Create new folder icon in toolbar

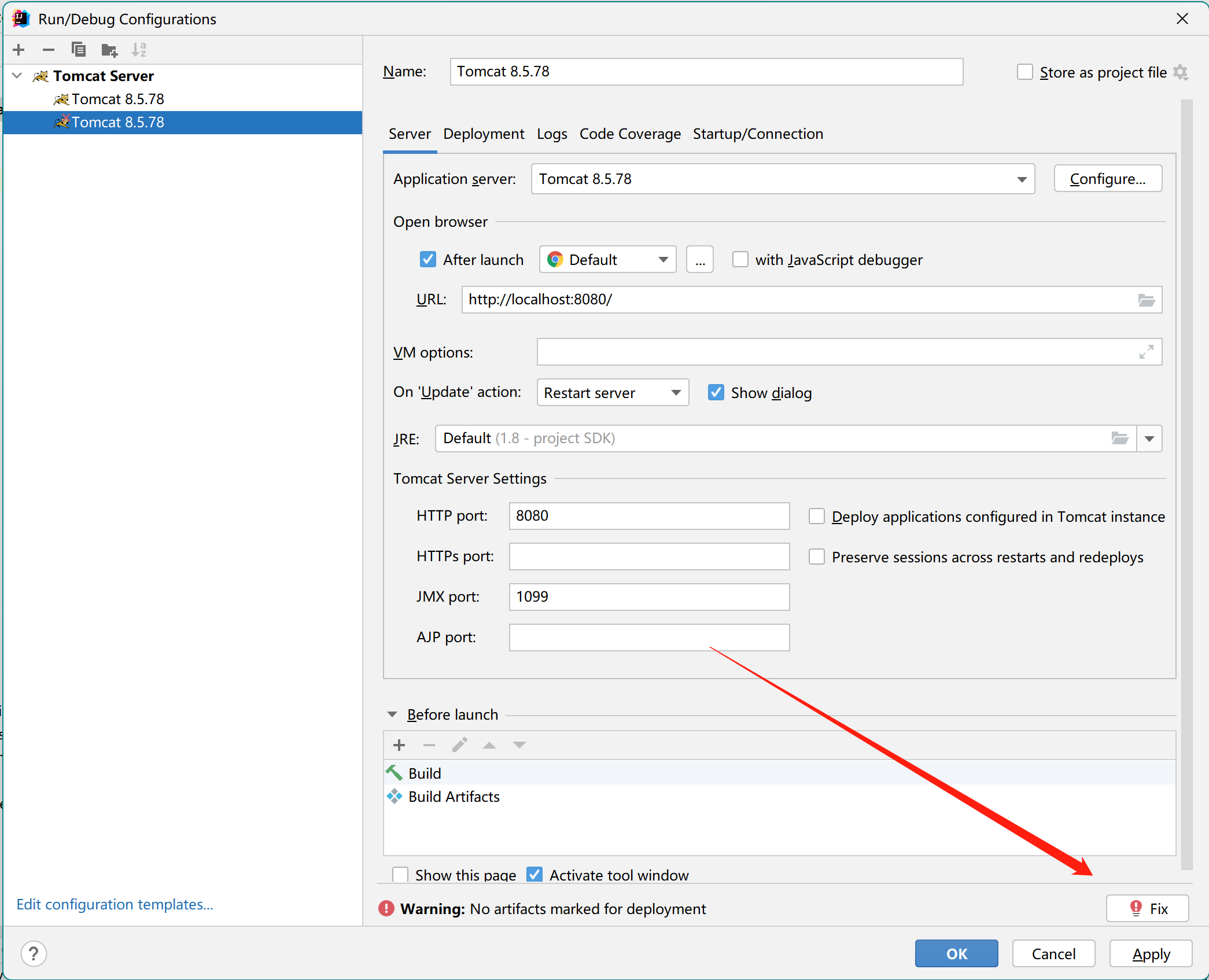pos(109,50)
